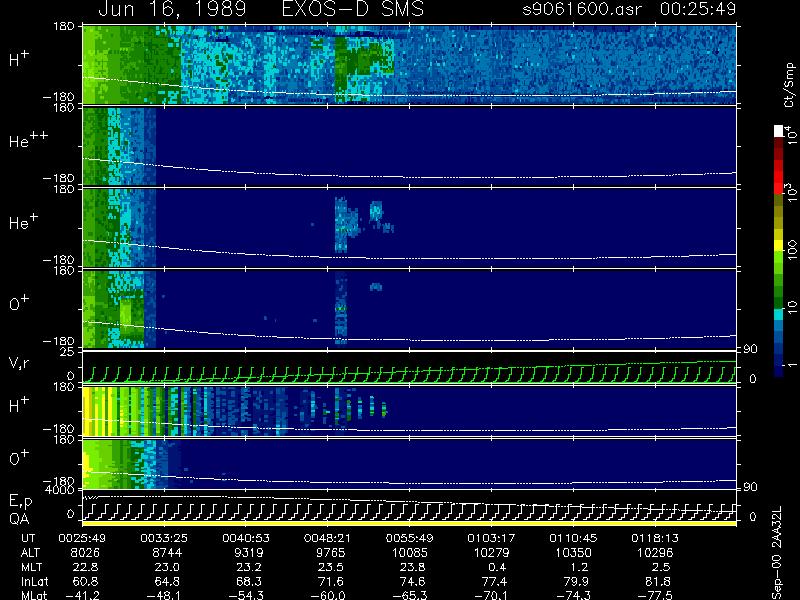Pick the cyan segment of the color bar
The image size is (800, 600).
click(779, 314)
